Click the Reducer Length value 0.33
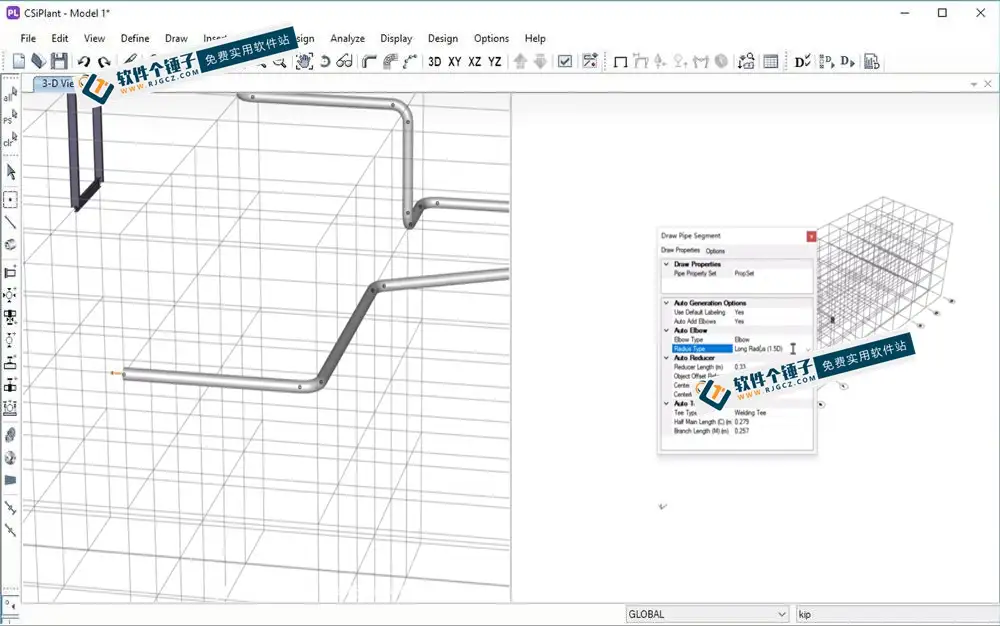1000x626 pixels. click(740, 367)
